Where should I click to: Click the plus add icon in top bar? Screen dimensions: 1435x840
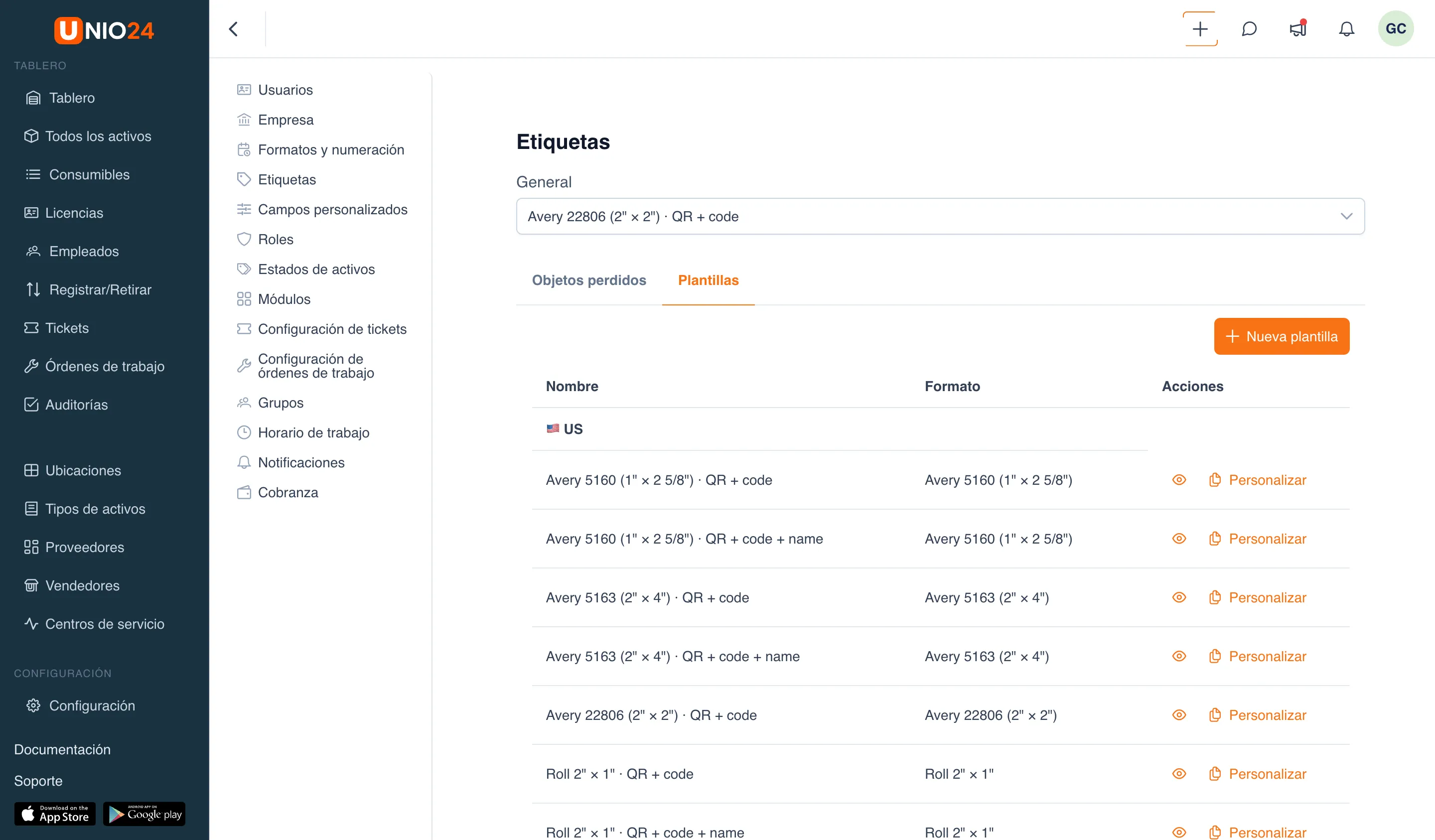click(1200, 29)
